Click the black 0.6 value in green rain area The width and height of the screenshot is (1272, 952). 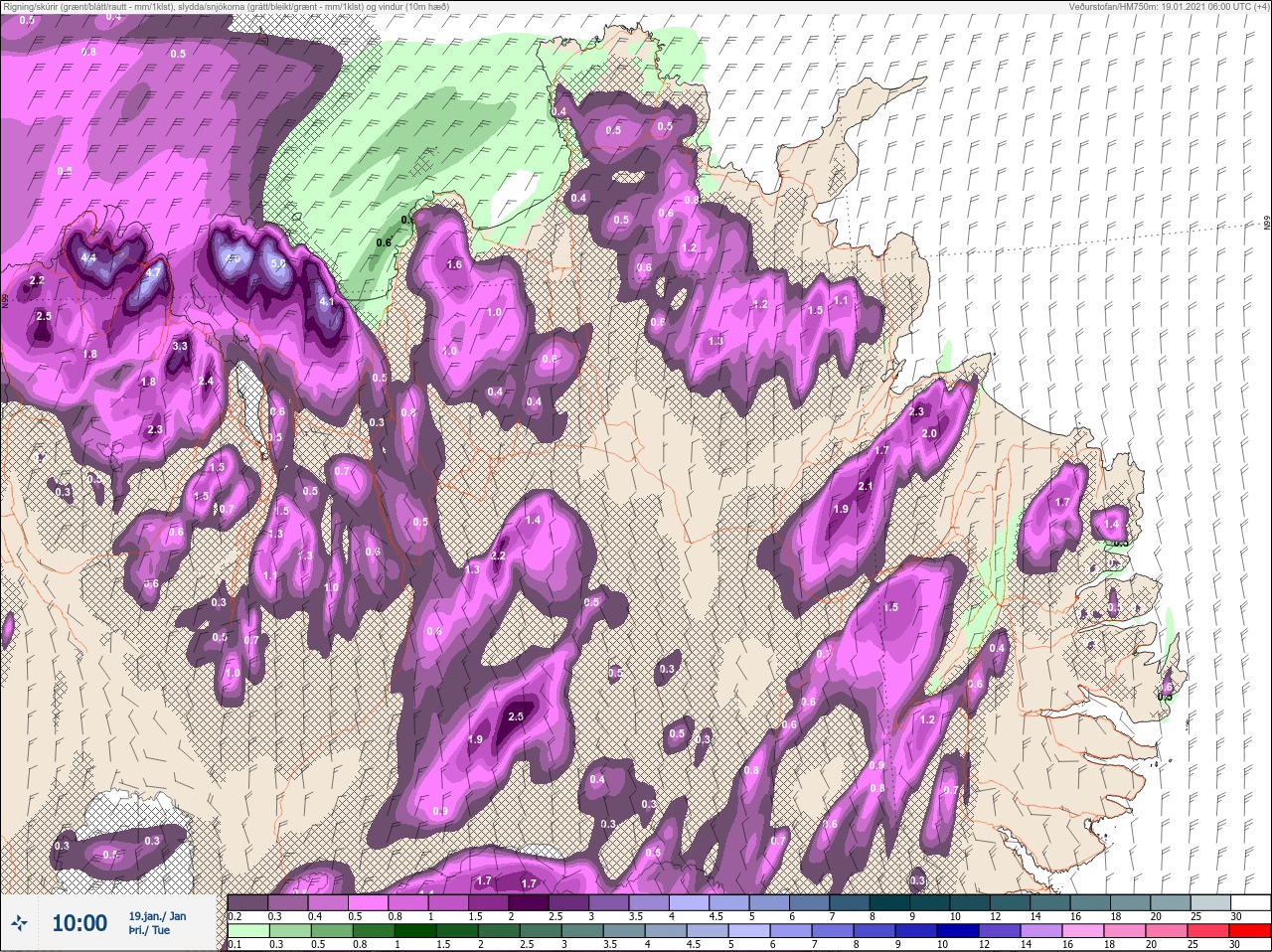click(385, 242)
